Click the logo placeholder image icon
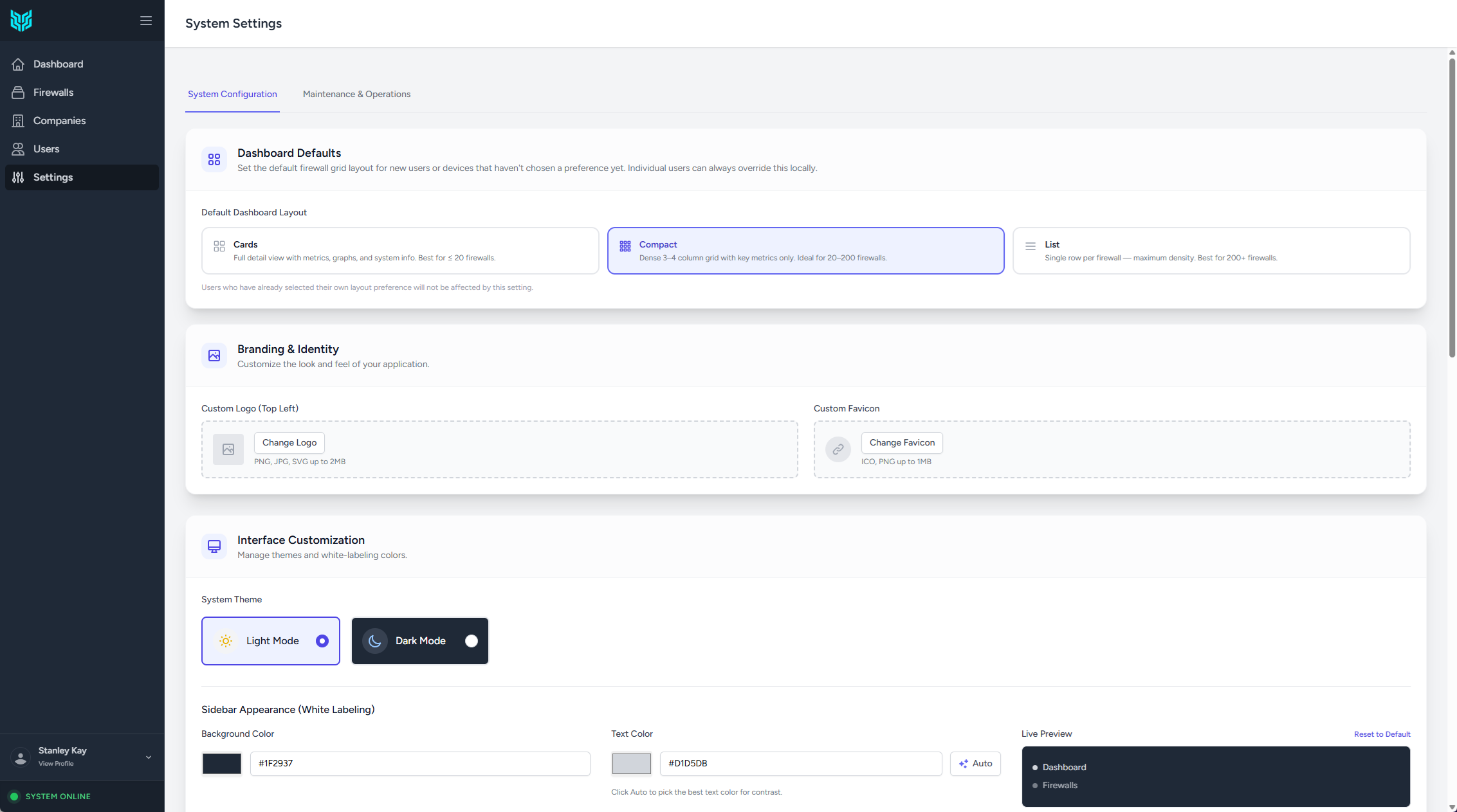 [228, 449]
